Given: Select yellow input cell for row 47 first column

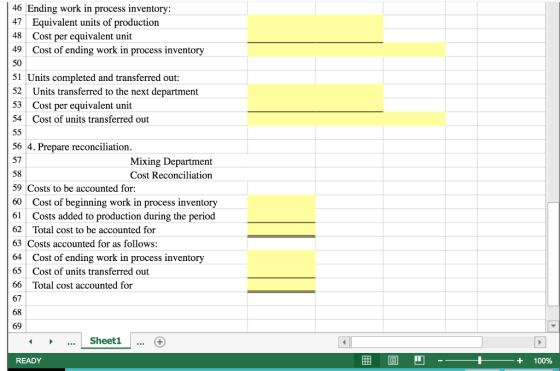Looking at the screenshot, I should pyautogui.click(x=281, y=22).
